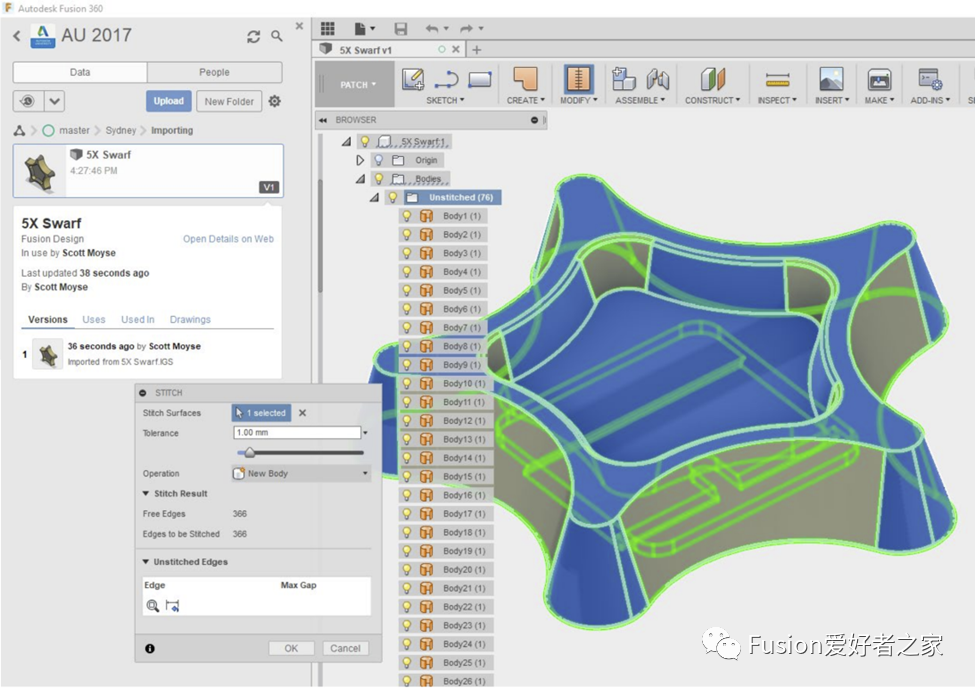Click the Upload button

[168, 101]
